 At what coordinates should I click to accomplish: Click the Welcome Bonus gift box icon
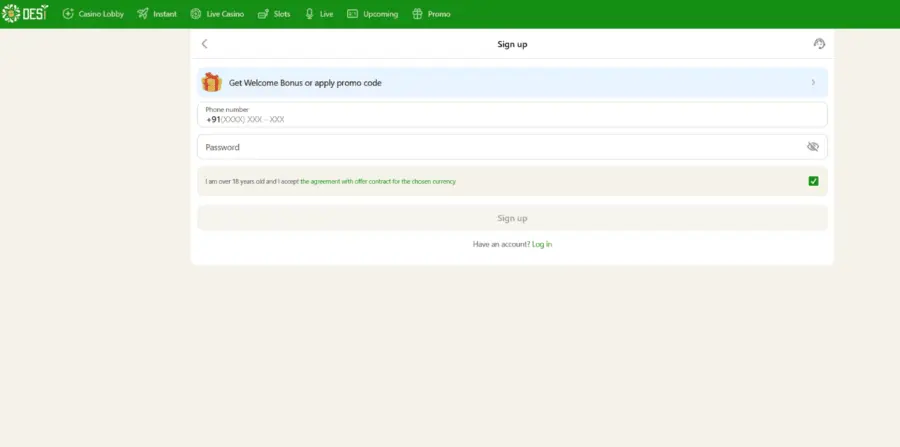click(212, 82)
